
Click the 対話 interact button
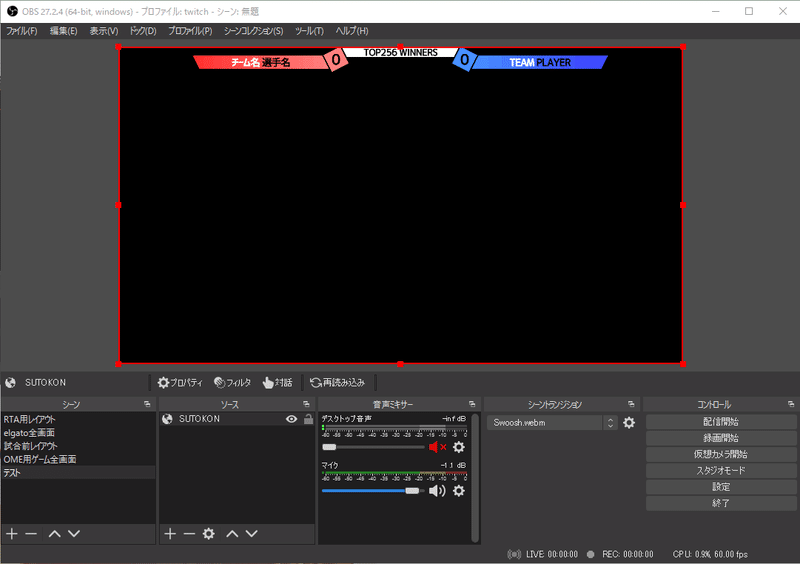[278, 382]
